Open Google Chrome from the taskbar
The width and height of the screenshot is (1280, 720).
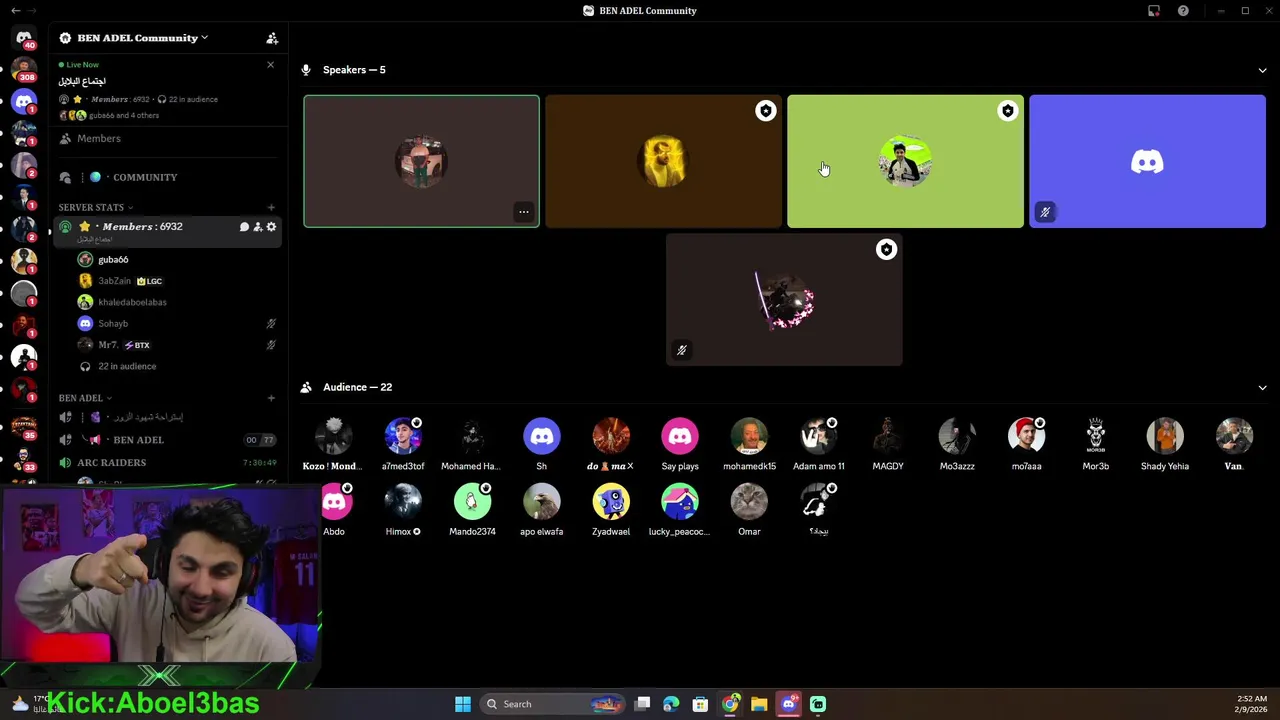click(731, 704)
